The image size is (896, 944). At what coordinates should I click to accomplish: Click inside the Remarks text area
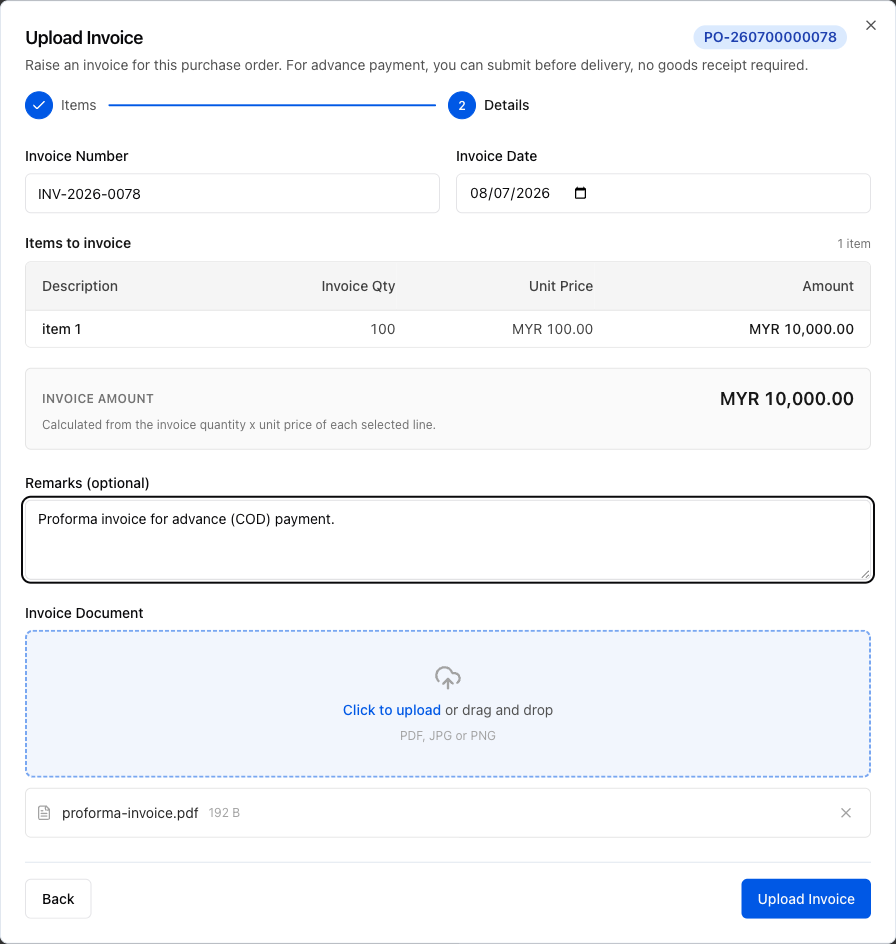pyautogui.click(x=448, y=540)
